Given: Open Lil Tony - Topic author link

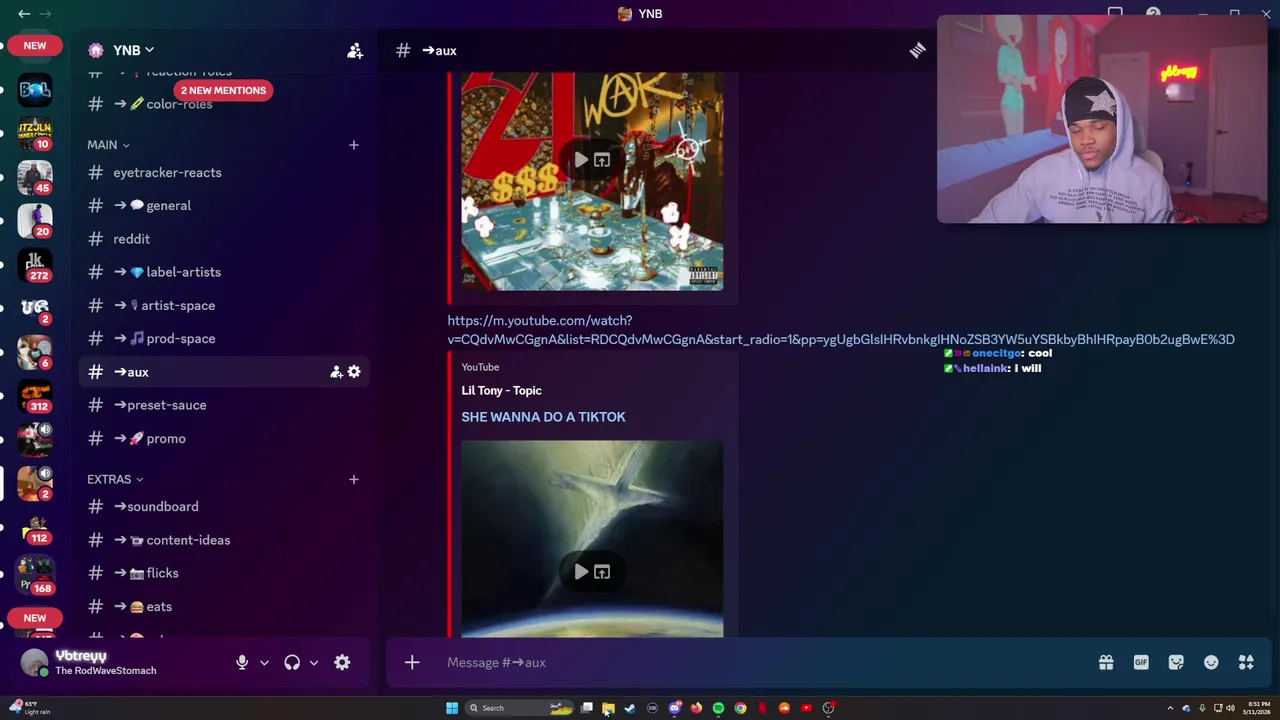Looking at the screenshot, I should point(501,390).
